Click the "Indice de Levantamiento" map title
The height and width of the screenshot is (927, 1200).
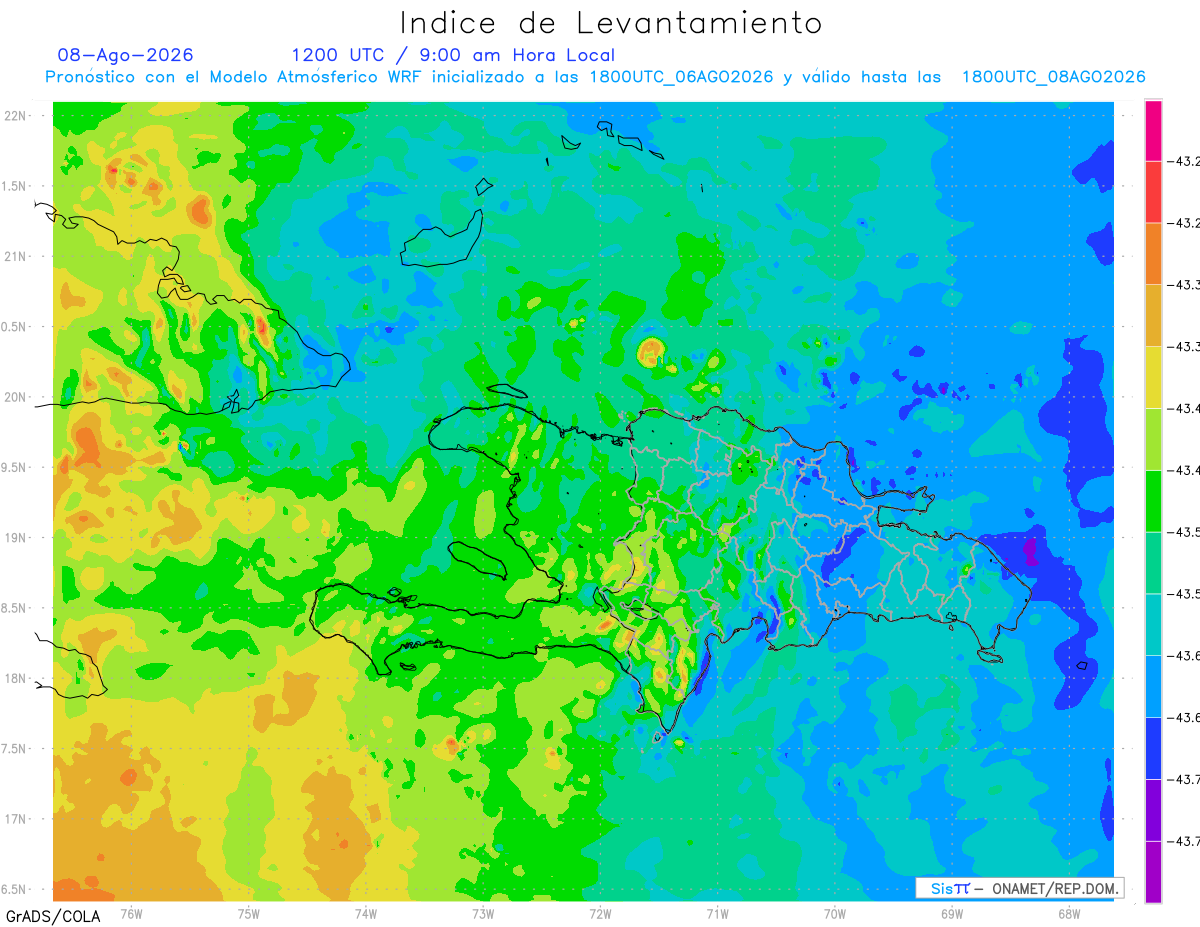pos(611,23)
